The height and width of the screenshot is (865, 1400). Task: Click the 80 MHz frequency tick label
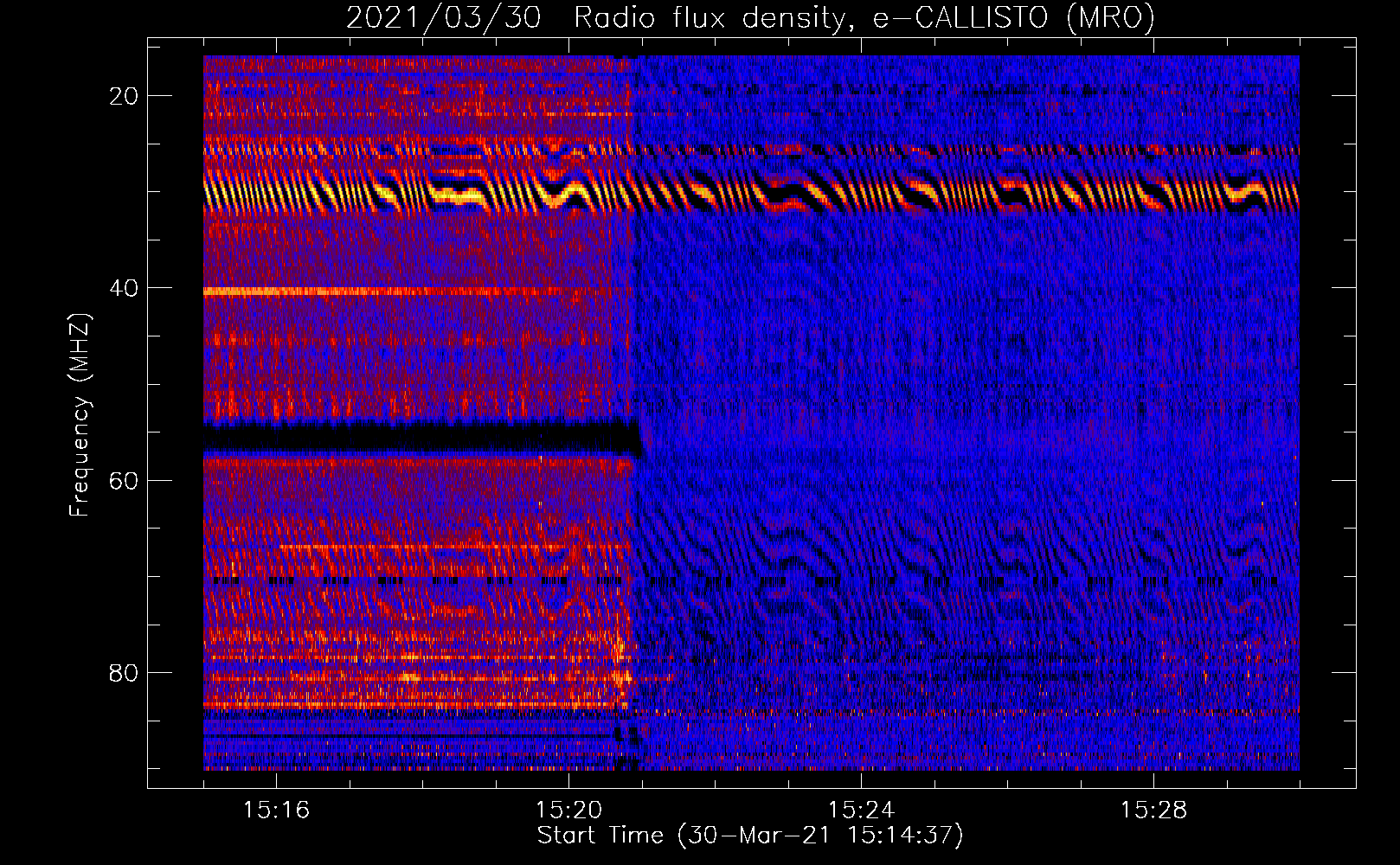125,672
